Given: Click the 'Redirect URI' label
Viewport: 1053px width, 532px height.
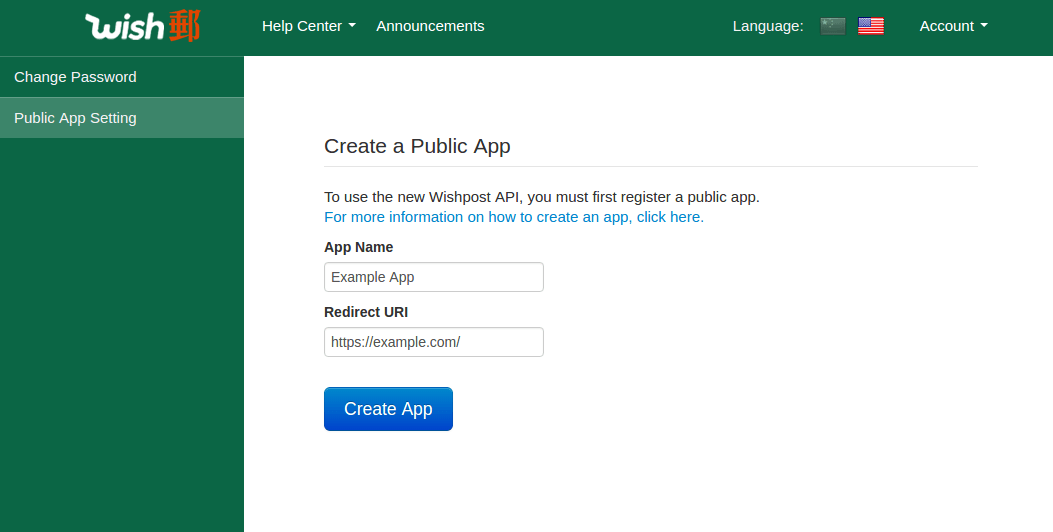Looking at the screenshot, I should click(x=366, y=312).
